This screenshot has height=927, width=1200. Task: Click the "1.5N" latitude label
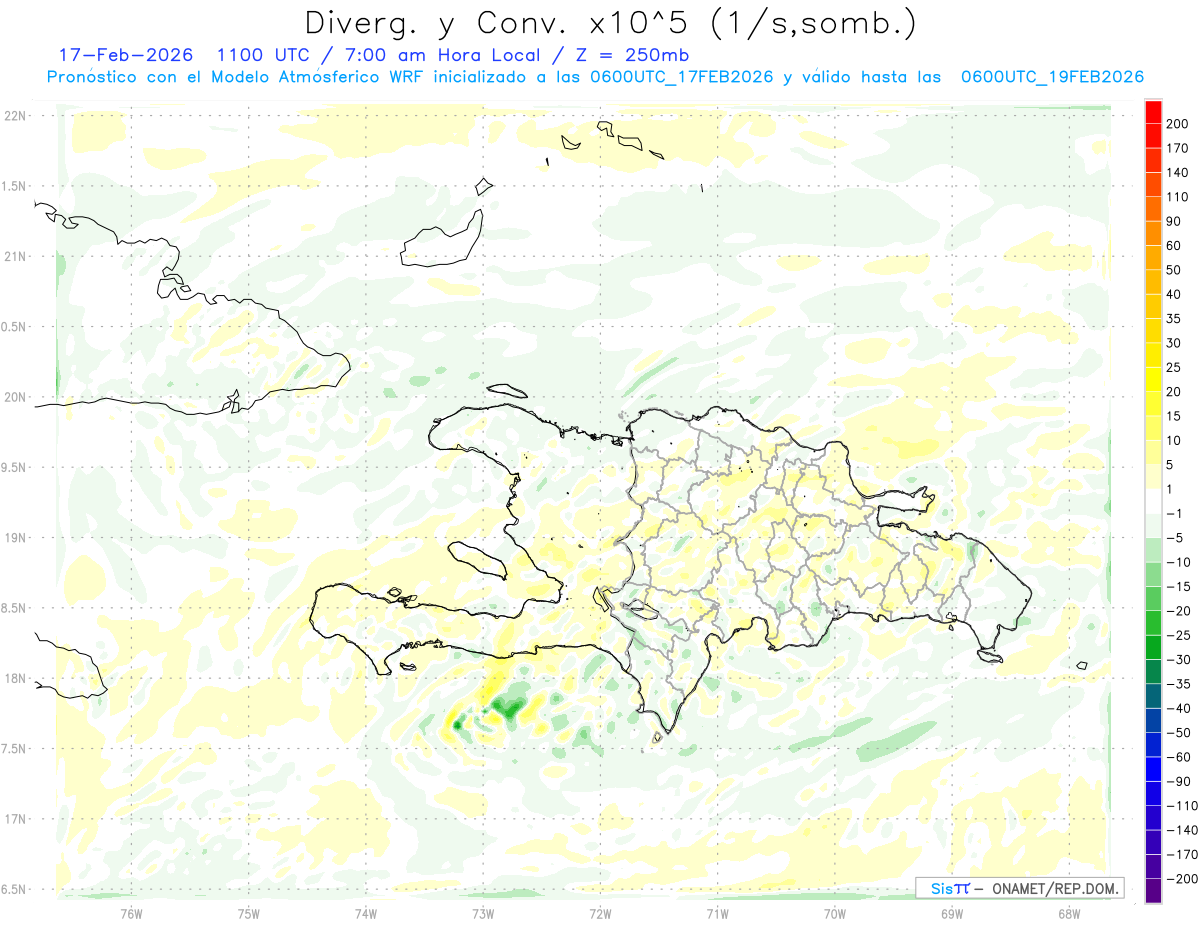pos(14,186)
